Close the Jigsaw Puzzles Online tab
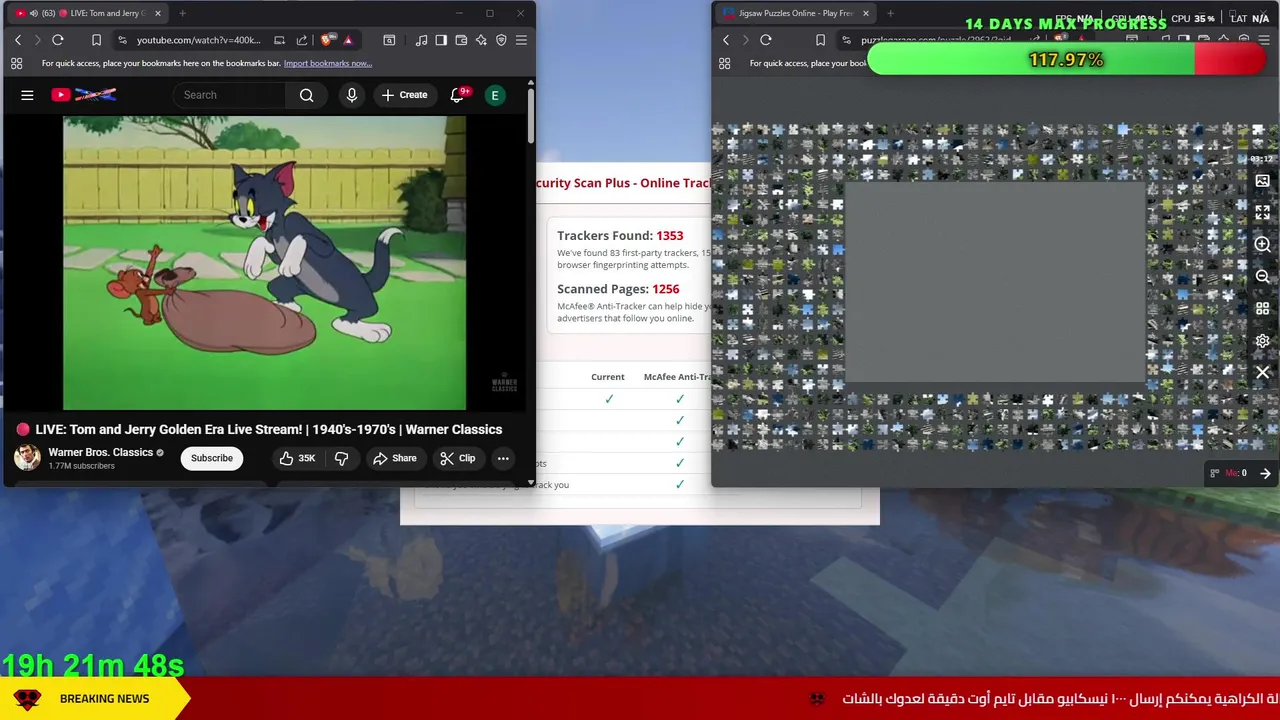The image size is (1280, 720). [x=866, y=13]
